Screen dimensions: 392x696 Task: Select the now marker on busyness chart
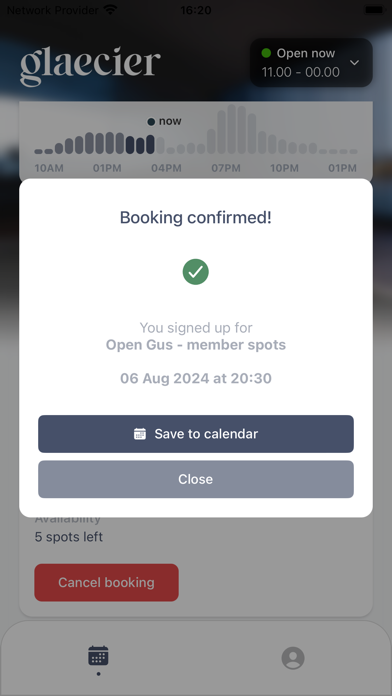pyautogui.click(x=164, y=121)
